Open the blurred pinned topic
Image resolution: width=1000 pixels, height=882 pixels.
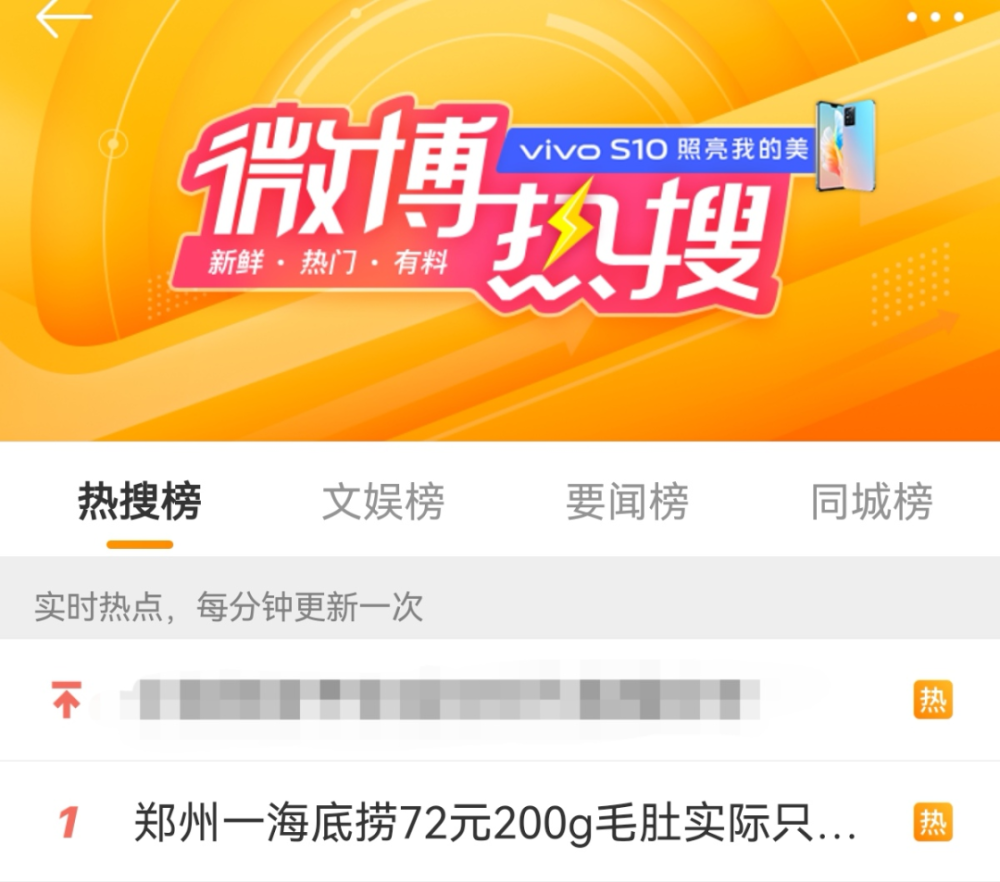[440, 700]
